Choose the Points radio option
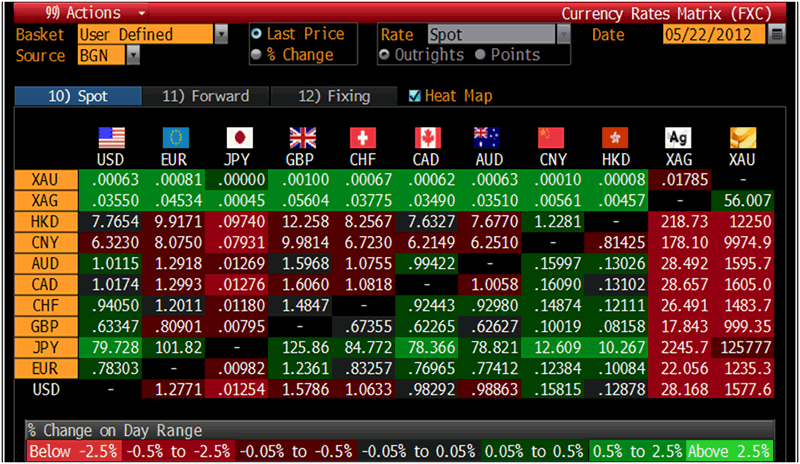The width and height of the screenshot is (800, 464). [x=480, y=55]
